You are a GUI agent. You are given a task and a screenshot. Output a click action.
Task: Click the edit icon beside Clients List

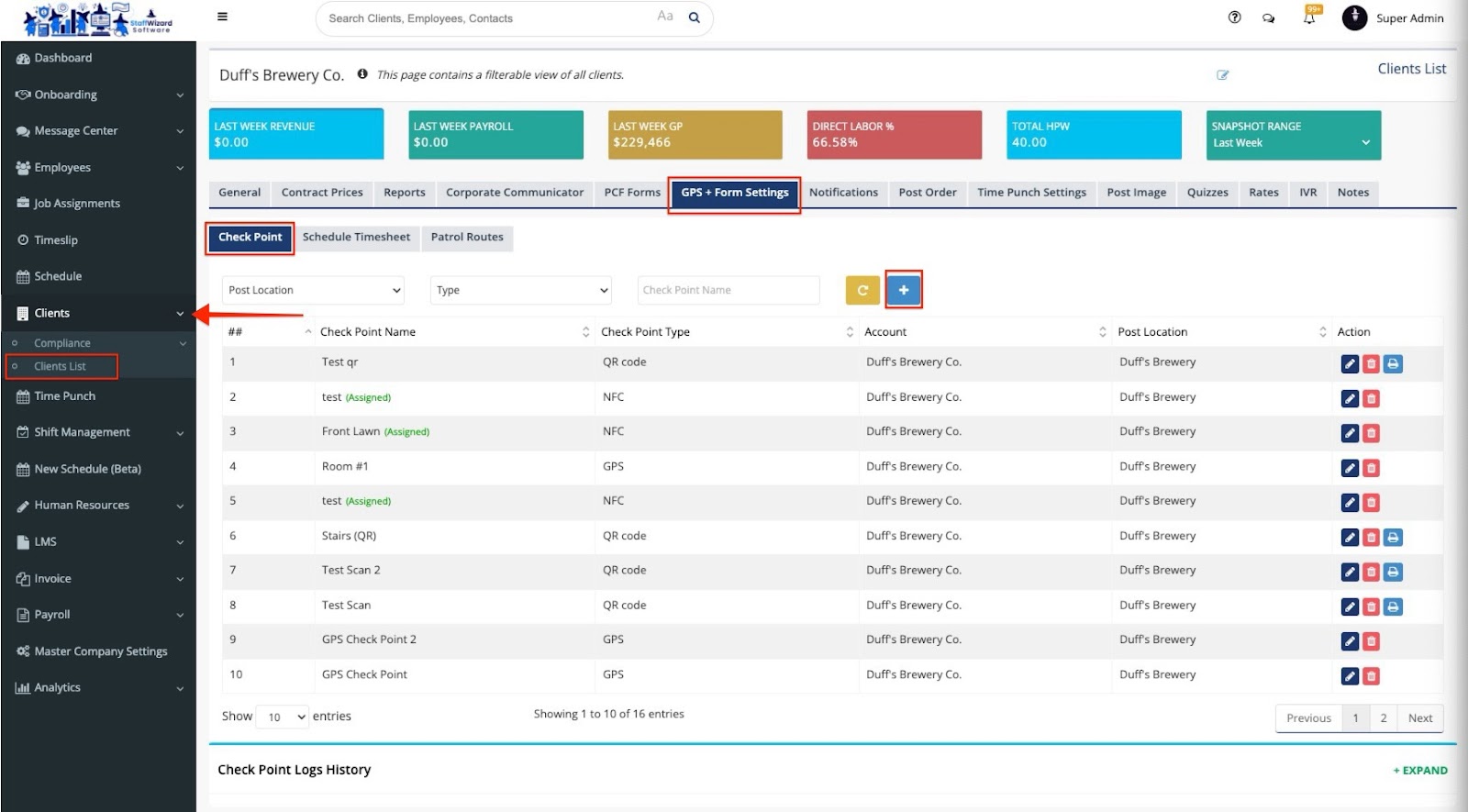1222,75
